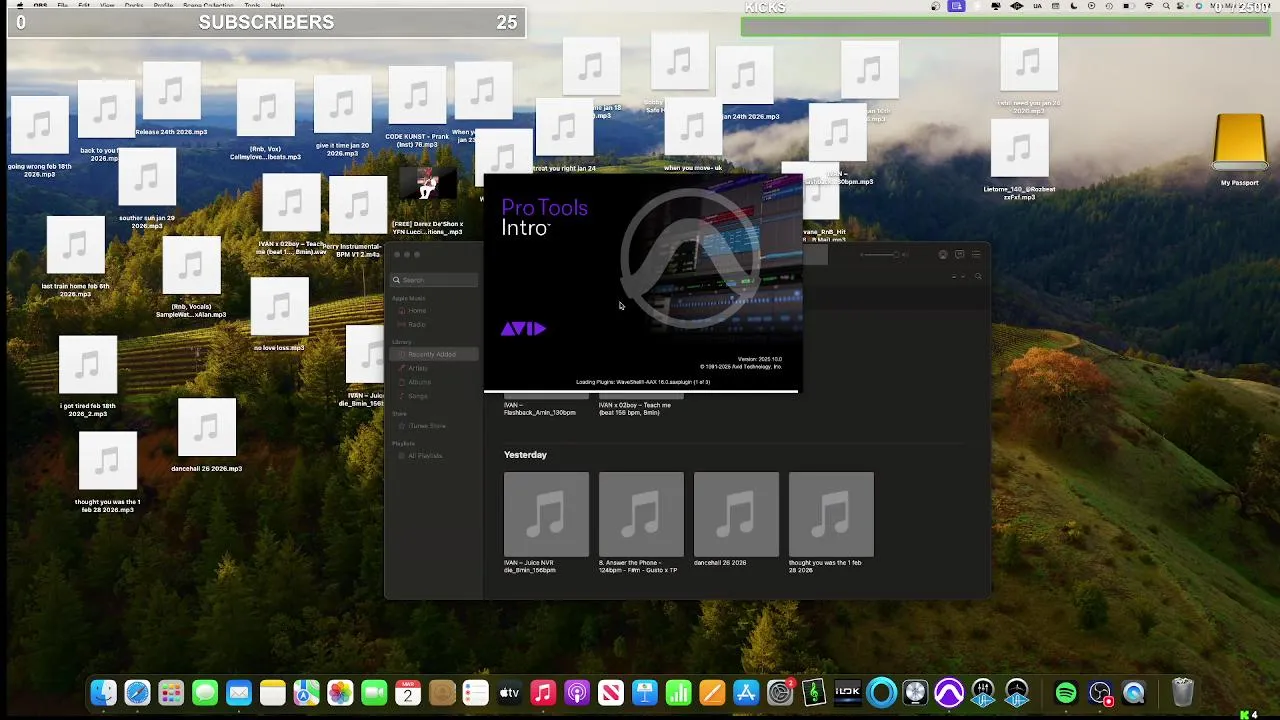Screen dimensions: 1280x720
Task: Open Launchpad in the Dock
Action: (x=171, y=692)
